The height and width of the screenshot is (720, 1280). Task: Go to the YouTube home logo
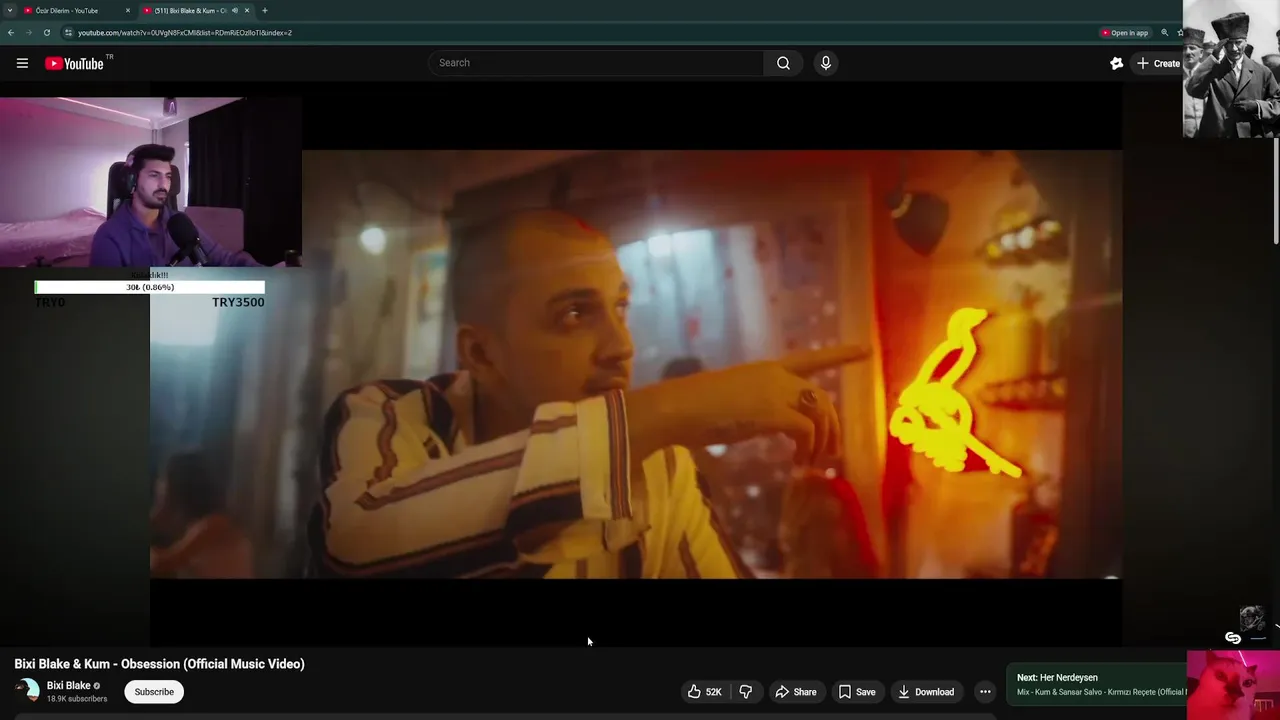(75, 63)
